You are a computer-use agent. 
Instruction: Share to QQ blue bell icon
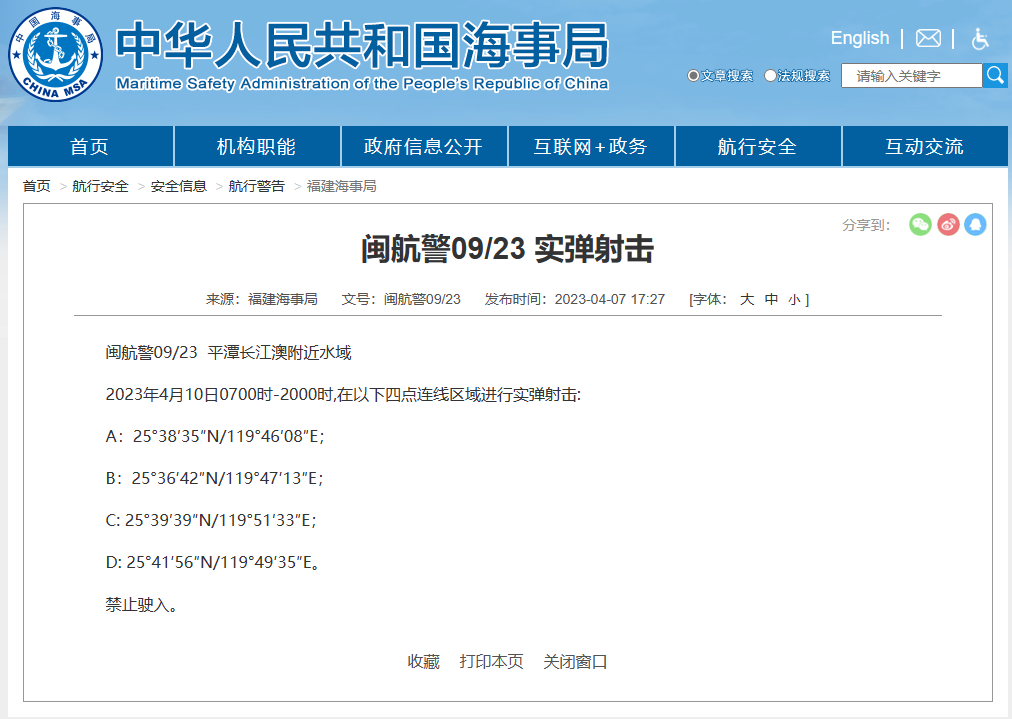(975, 225)
